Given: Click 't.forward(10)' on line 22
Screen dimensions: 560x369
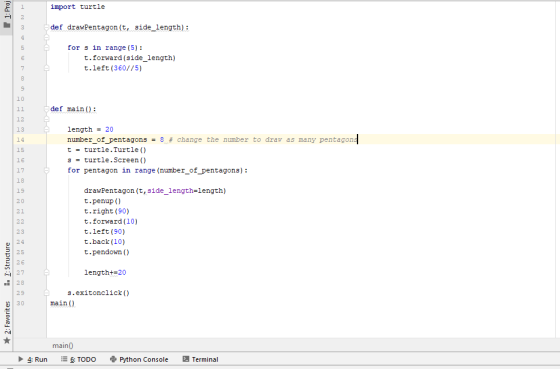Looking at the screenshot, I should click(111, 221).
